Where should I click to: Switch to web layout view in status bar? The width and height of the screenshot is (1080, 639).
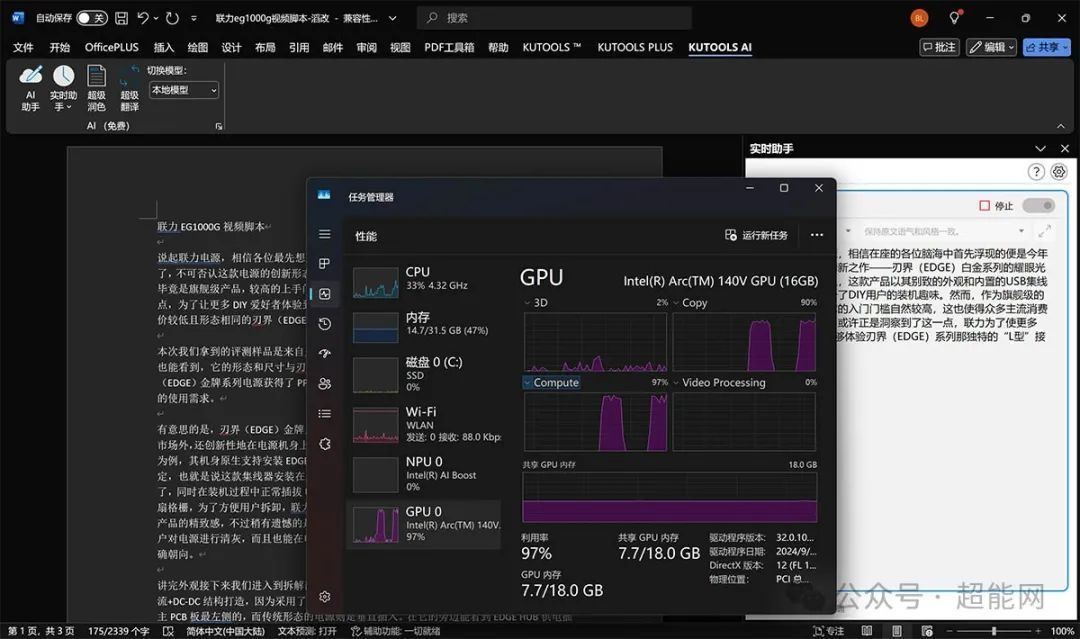pos(926,631)
